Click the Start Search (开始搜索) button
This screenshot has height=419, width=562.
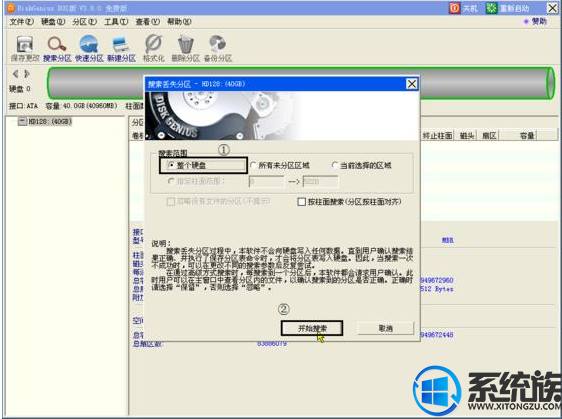point(312,328)
